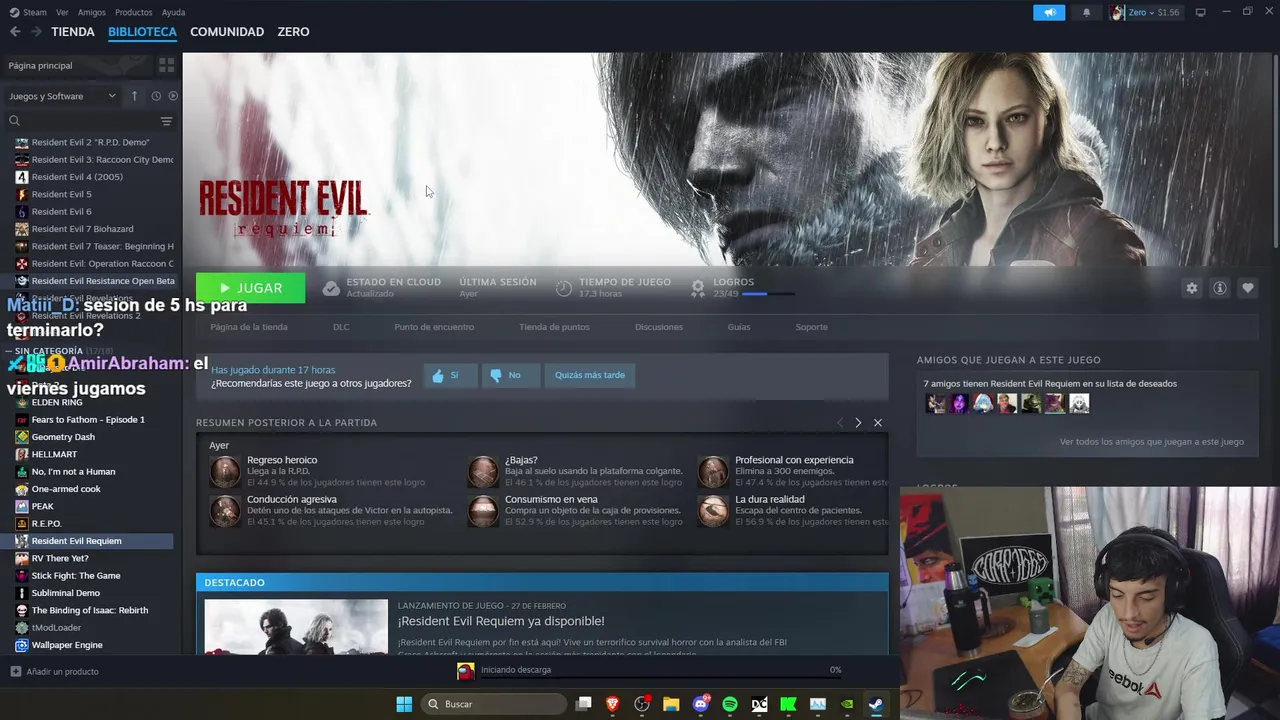Switch to Big Picture mode icon

click(1201, 12)
